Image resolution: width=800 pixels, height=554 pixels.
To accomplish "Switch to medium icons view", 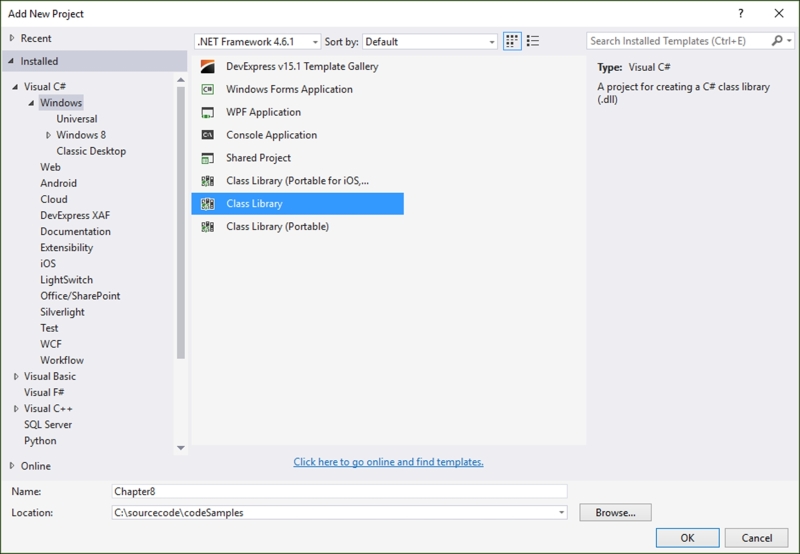I will [x=512, y=41].
